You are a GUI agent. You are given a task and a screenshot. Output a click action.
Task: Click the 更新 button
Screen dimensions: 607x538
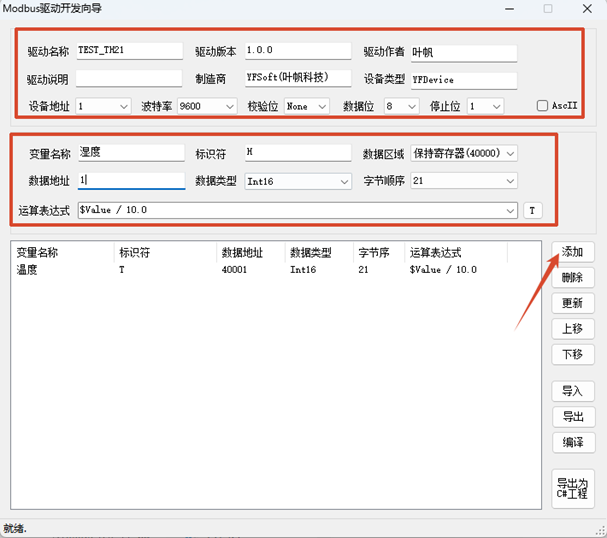[573, 303]
